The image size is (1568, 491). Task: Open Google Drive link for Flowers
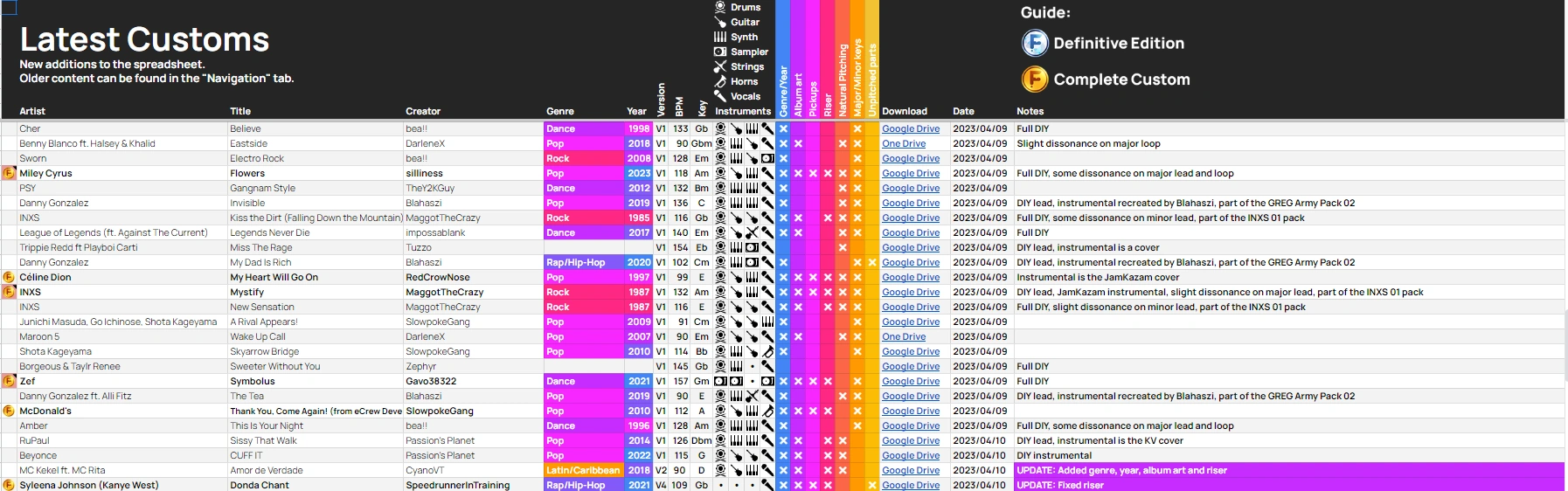pyautogui.click(x=911, y=173)
